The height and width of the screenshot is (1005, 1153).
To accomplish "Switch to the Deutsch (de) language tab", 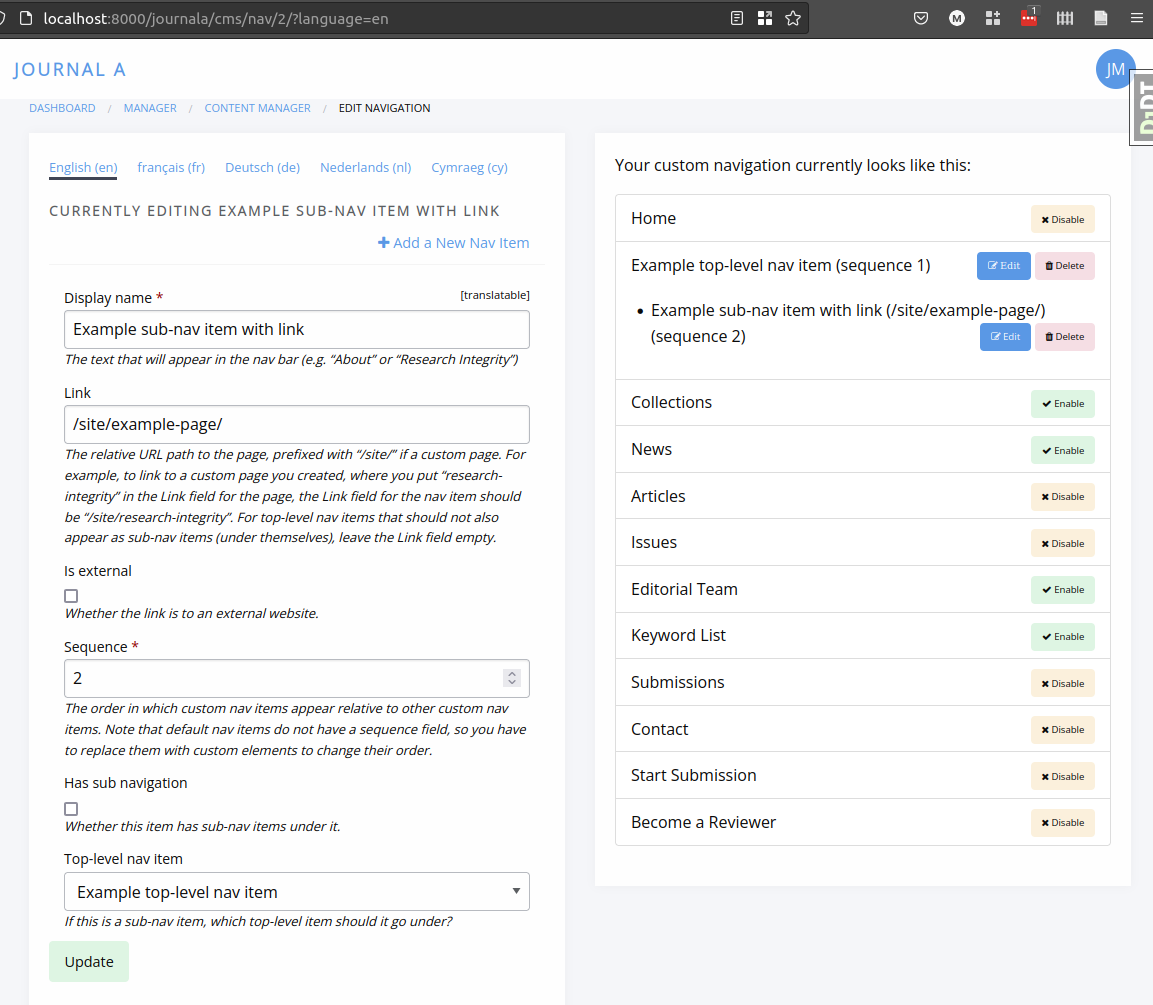I will 262,167.
